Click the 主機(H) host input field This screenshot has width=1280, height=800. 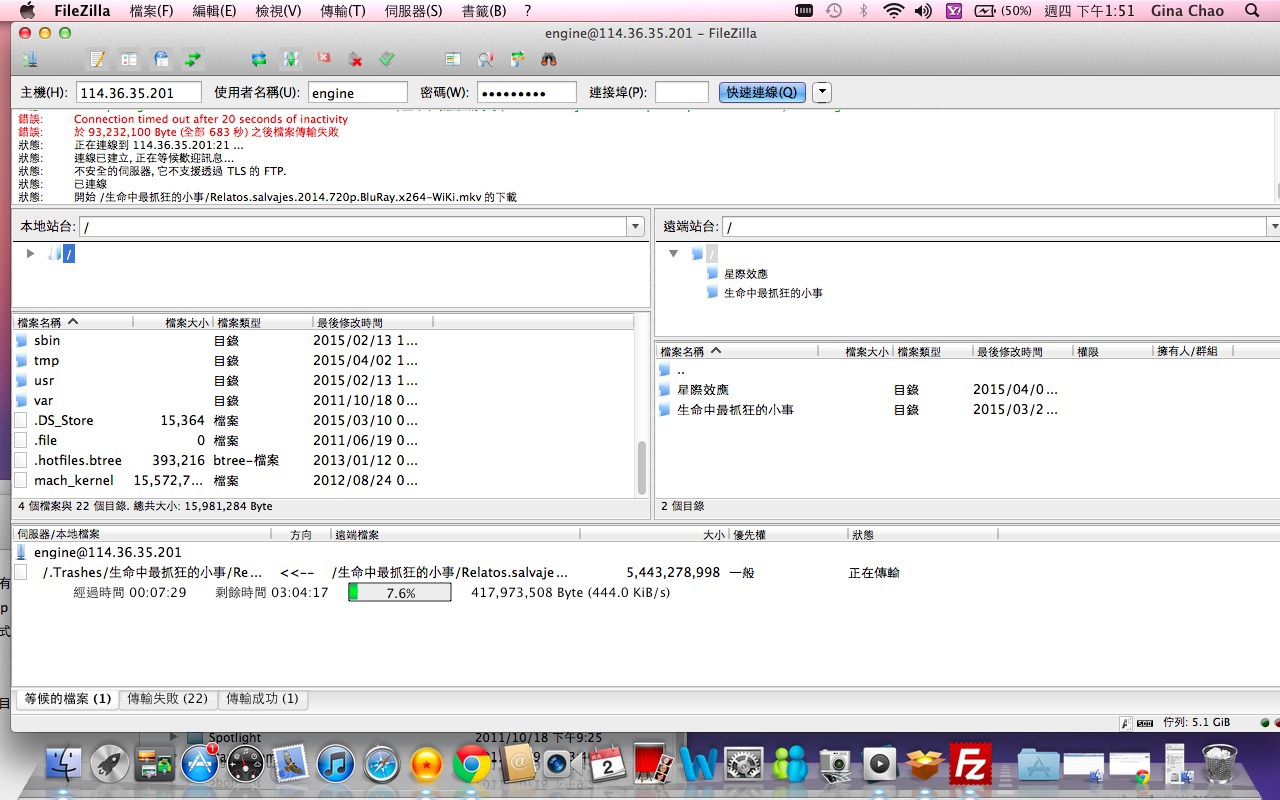pos(138,92)
